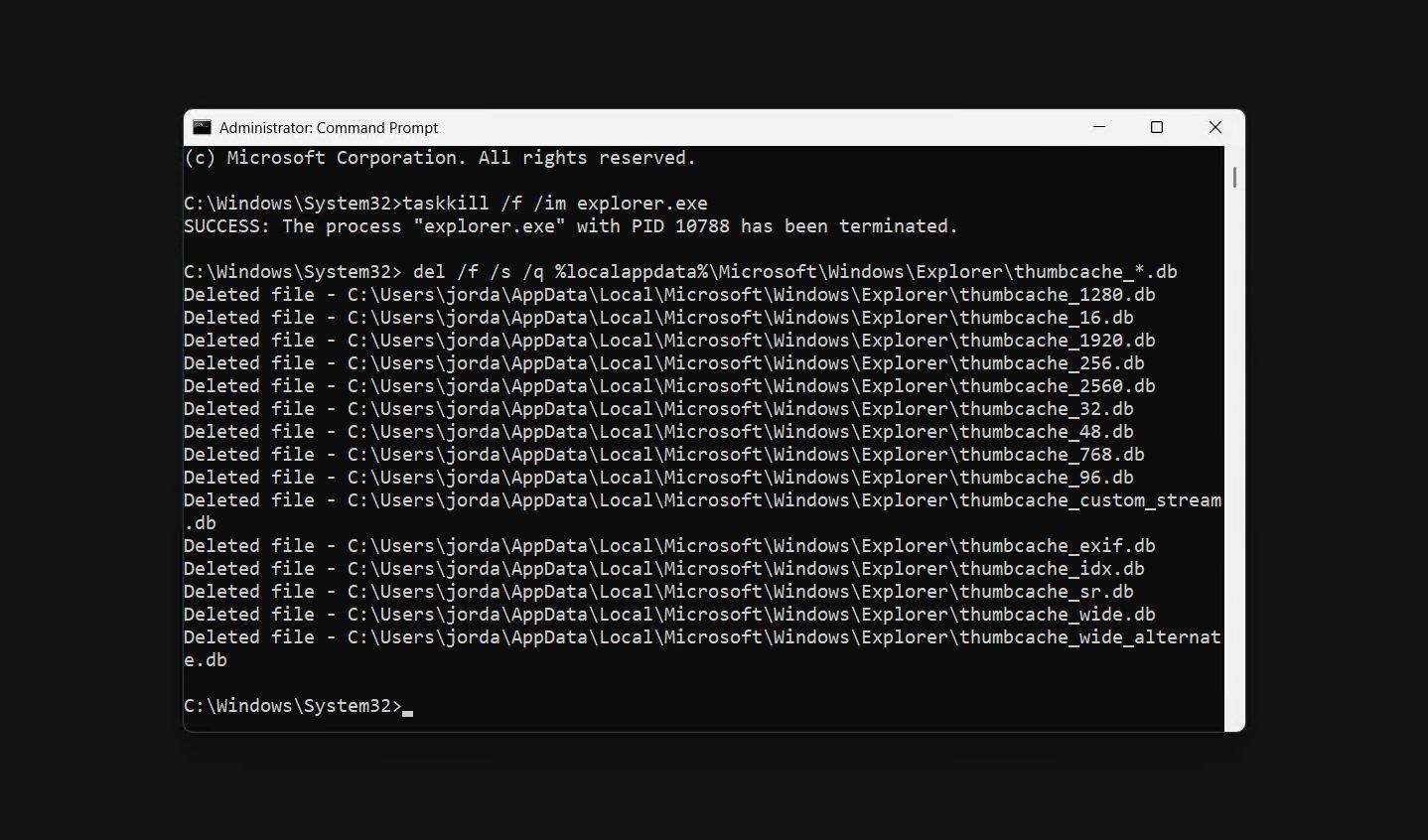Click the line ending thumbcache_48.db
The width and height of the screenshot is (1428, 840).
tap(658, 432)
